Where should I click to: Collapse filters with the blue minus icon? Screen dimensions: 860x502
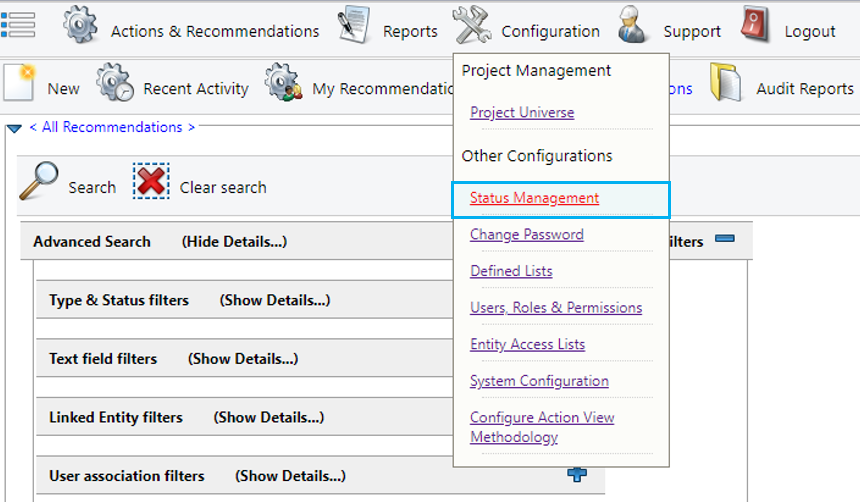tap(725, 238)
